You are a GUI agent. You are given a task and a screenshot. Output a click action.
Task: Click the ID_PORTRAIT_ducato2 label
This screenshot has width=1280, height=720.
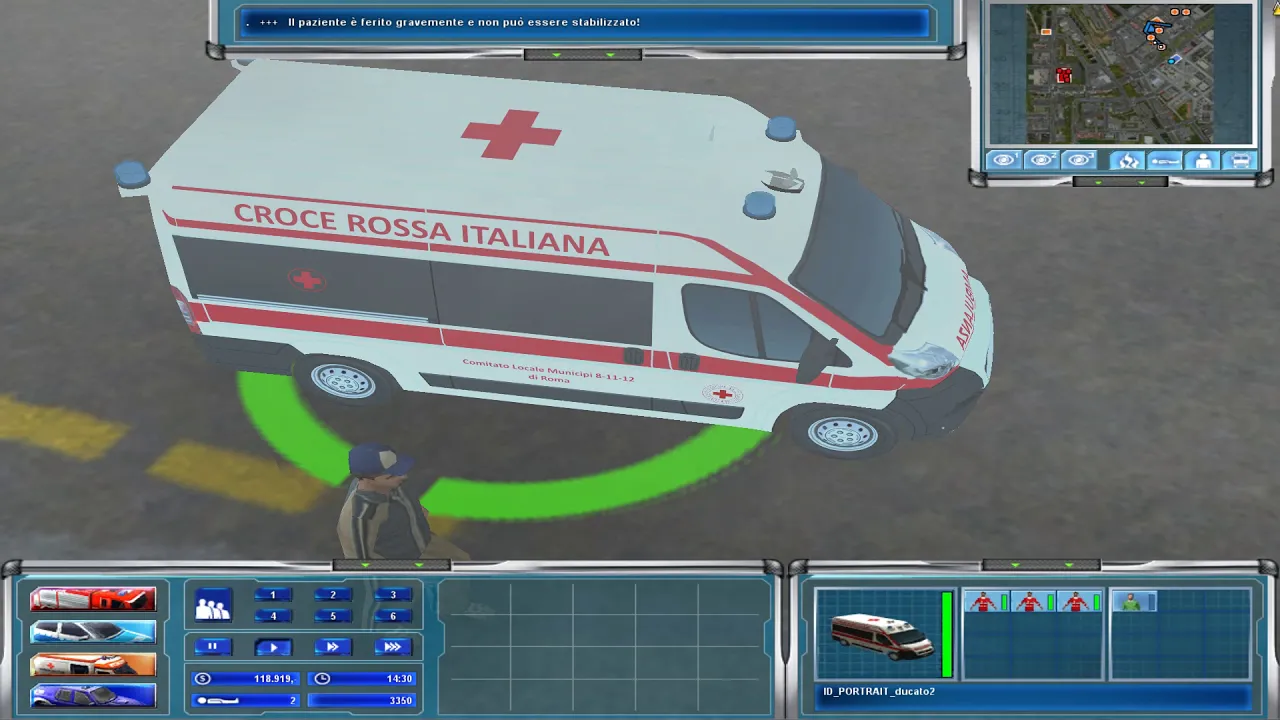pos(879,692)
